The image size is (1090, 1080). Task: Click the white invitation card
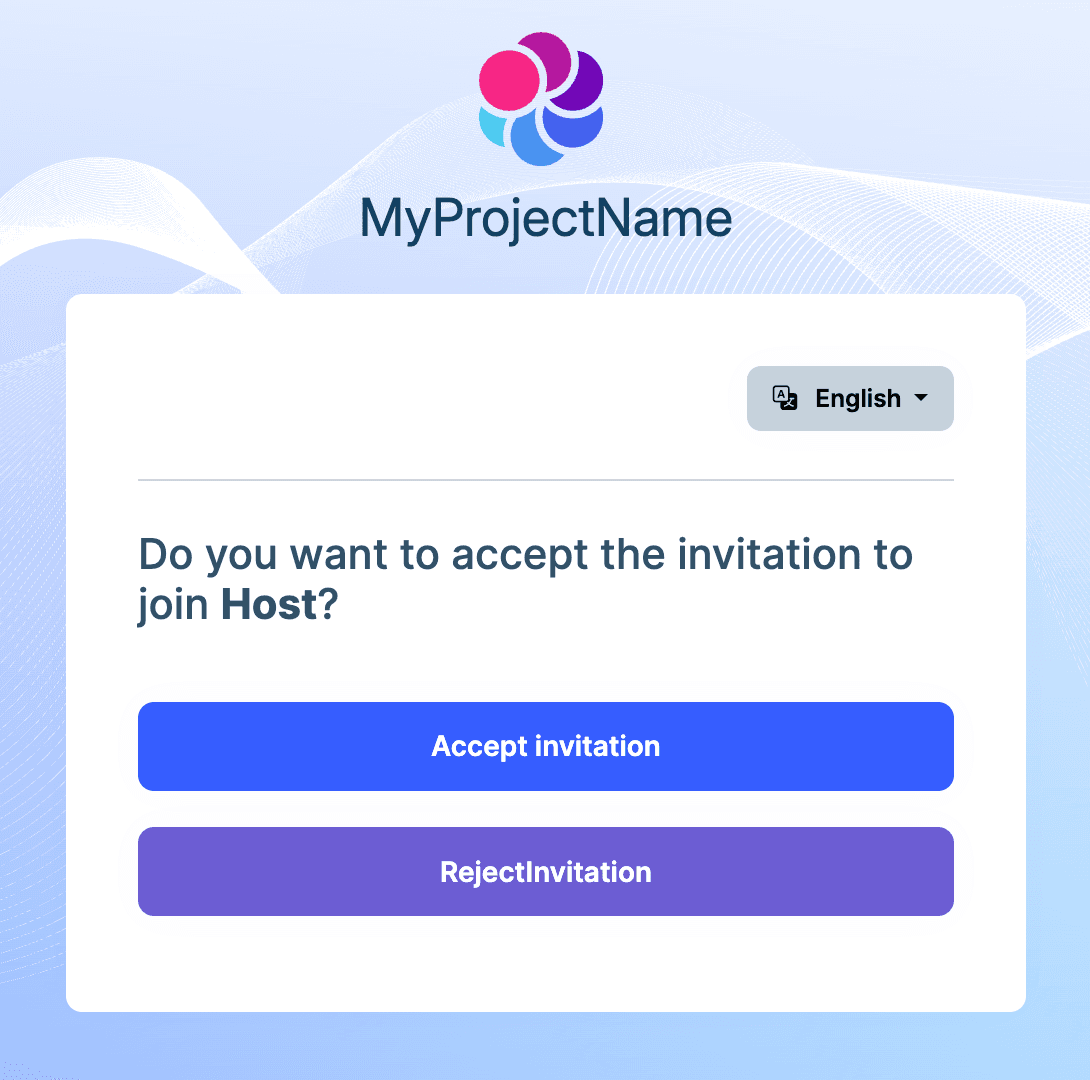tap(545, 960)
